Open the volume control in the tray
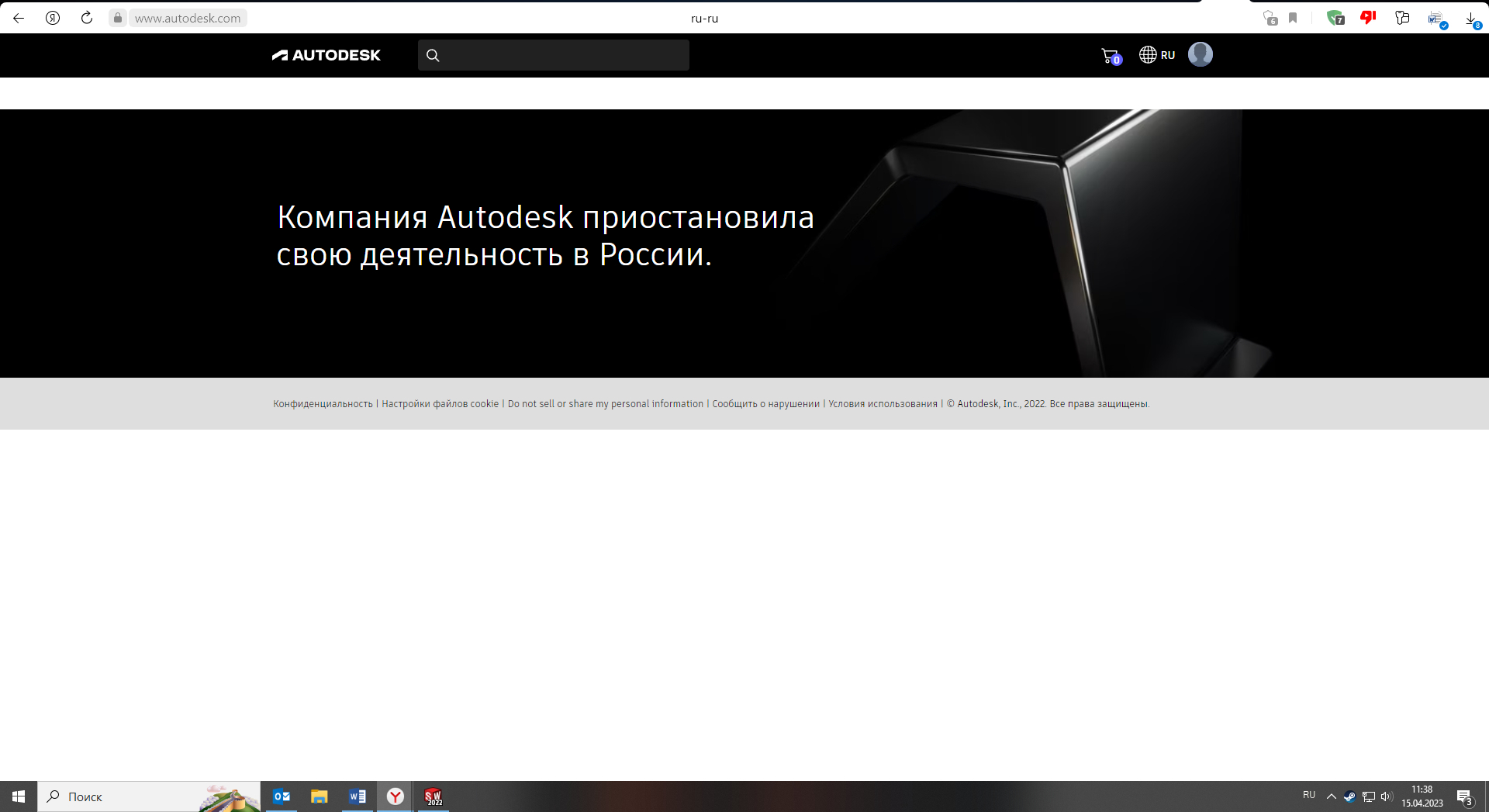The height and width of the screenshot is (812, 1489). [1387, 796]
